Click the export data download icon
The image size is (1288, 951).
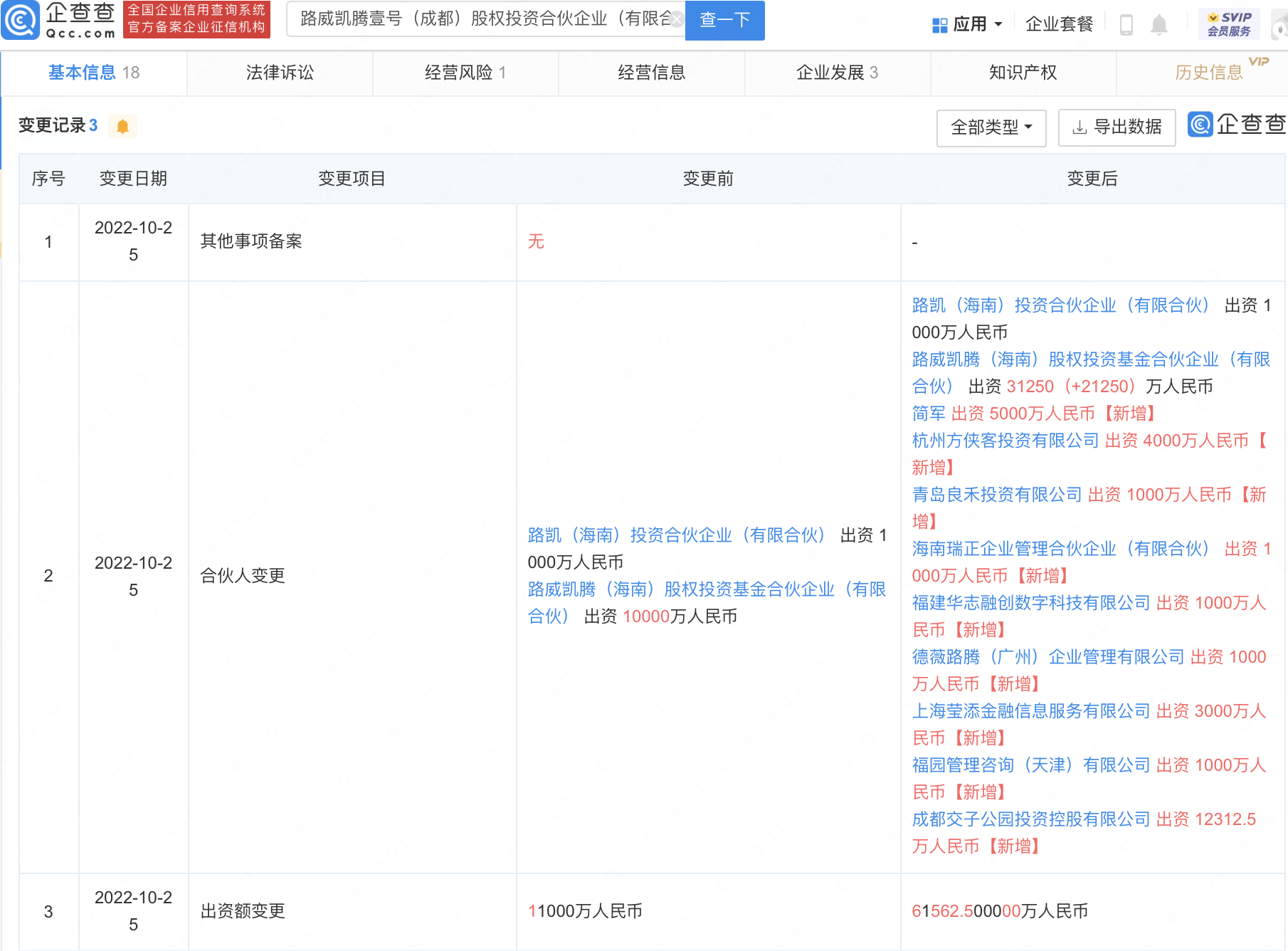[x=1080, y=127]
